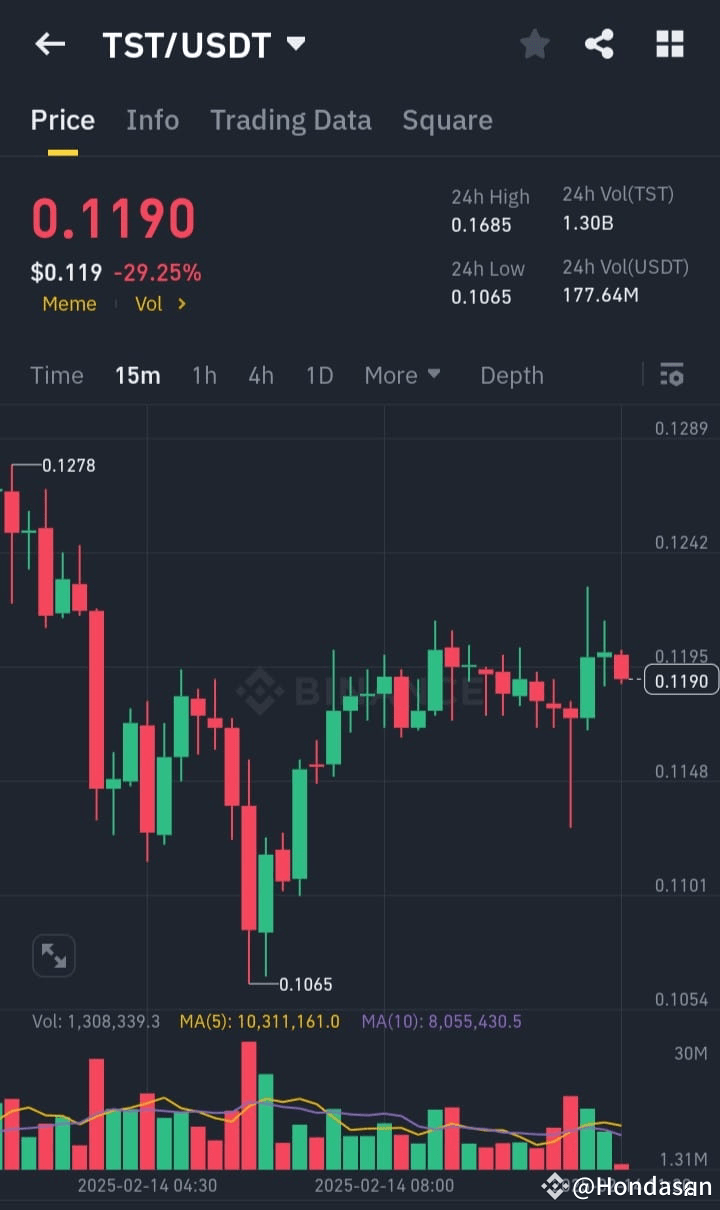Enable the 1D timeframe
This screenshot has height=1210, width=720.
(x=319, y=375)
